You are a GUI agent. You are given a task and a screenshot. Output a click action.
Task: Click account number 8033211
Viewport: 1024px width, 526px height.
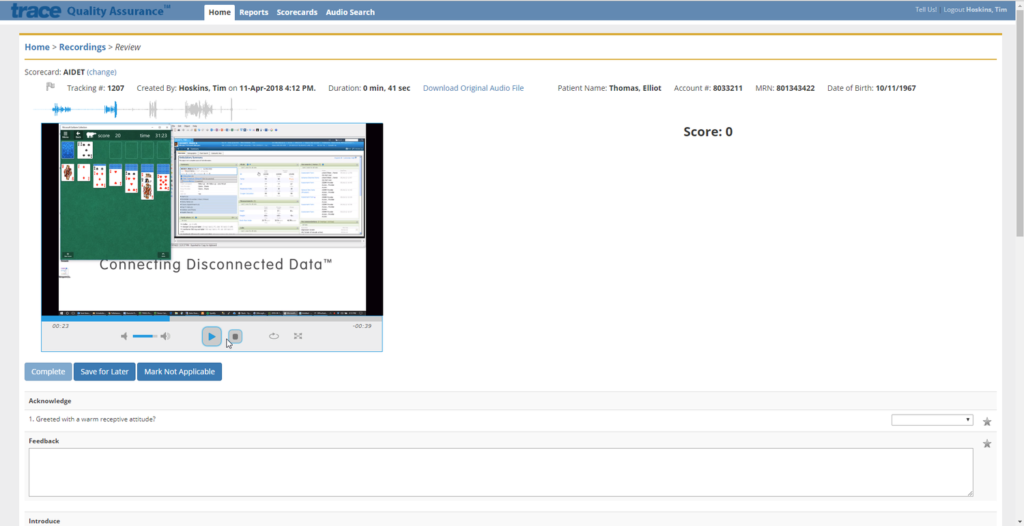pyautogui.click(x=728, y=88)
